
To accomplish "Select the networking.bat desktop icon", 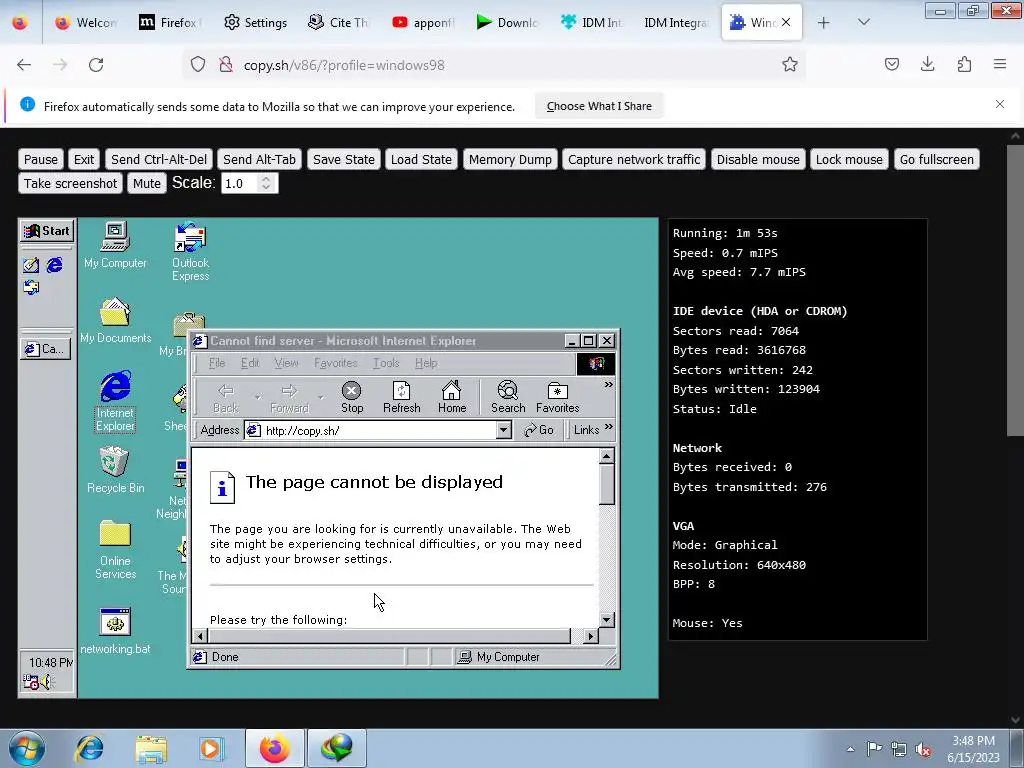I will point(116,631).
